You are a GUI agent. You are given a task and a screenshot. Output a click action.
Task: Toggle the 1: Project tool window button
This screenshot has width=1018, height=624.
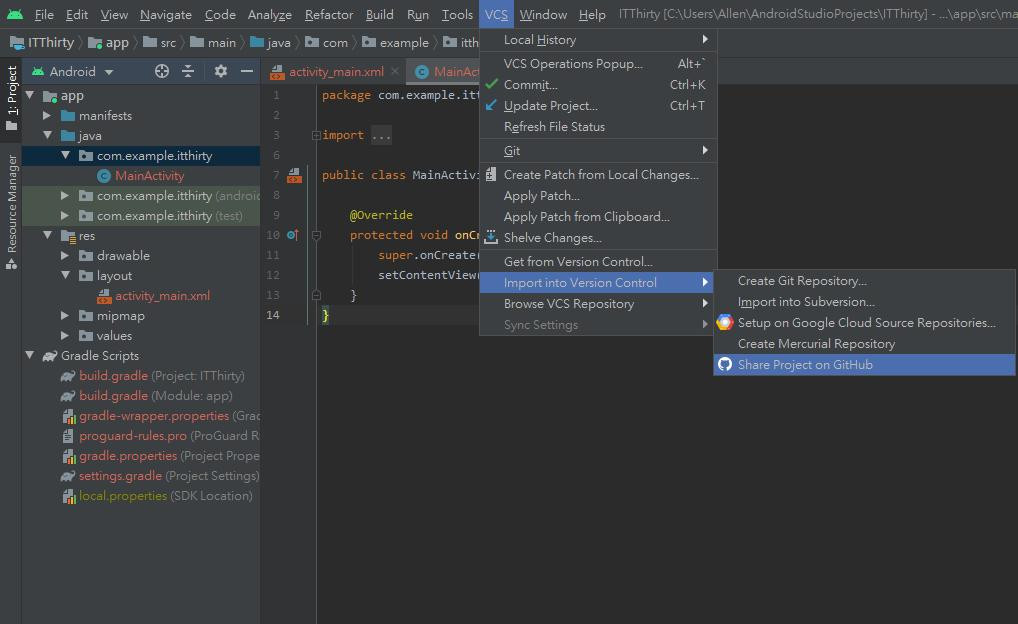12,97
